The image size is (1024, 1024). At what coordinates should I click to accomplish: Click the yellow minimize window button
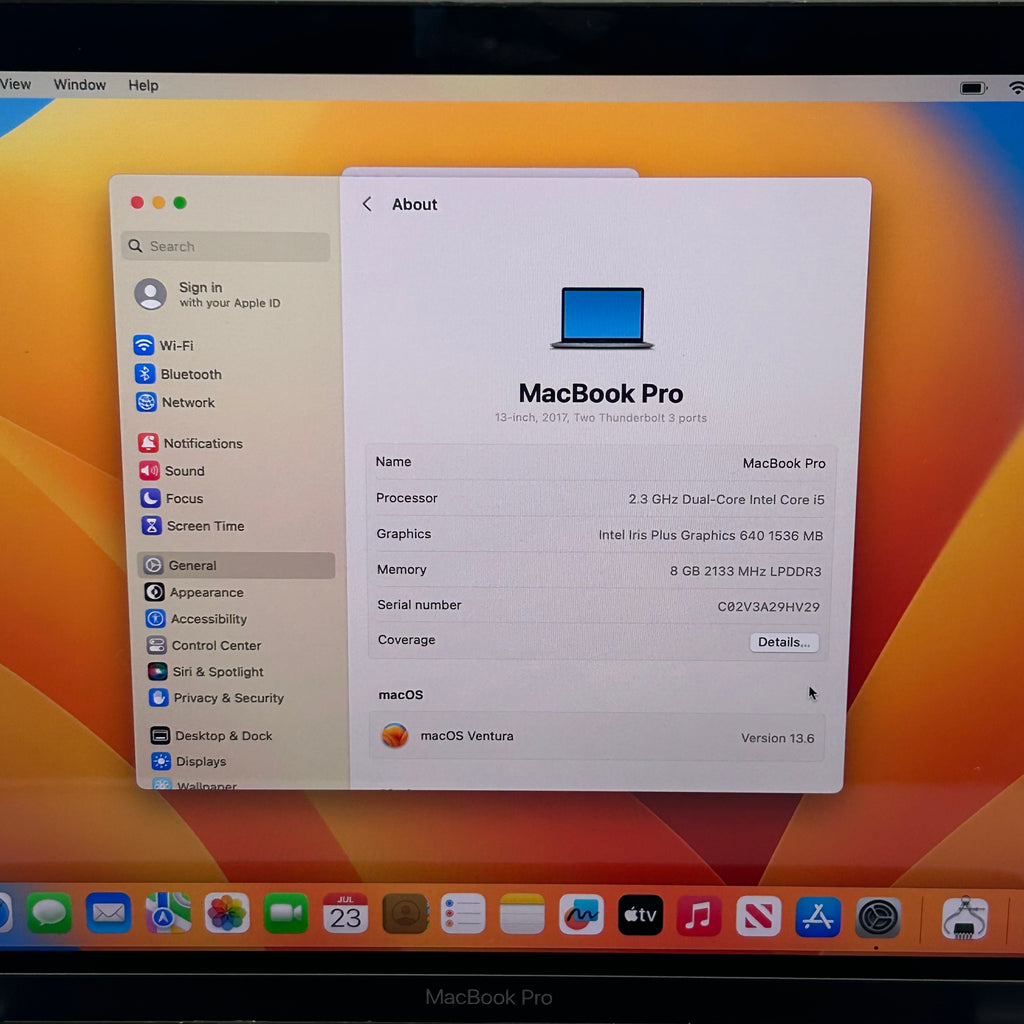[x=159, y=202]
